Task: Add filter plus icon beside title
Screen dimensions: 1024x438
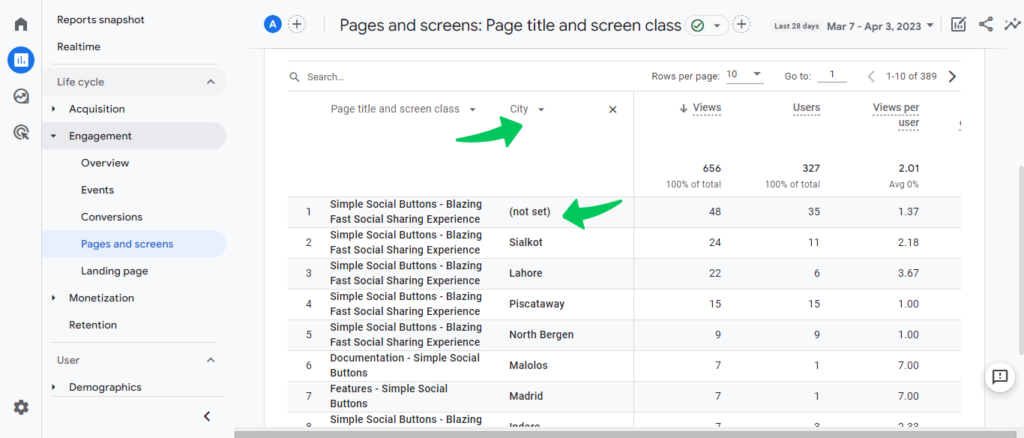Action: [741, 25]
